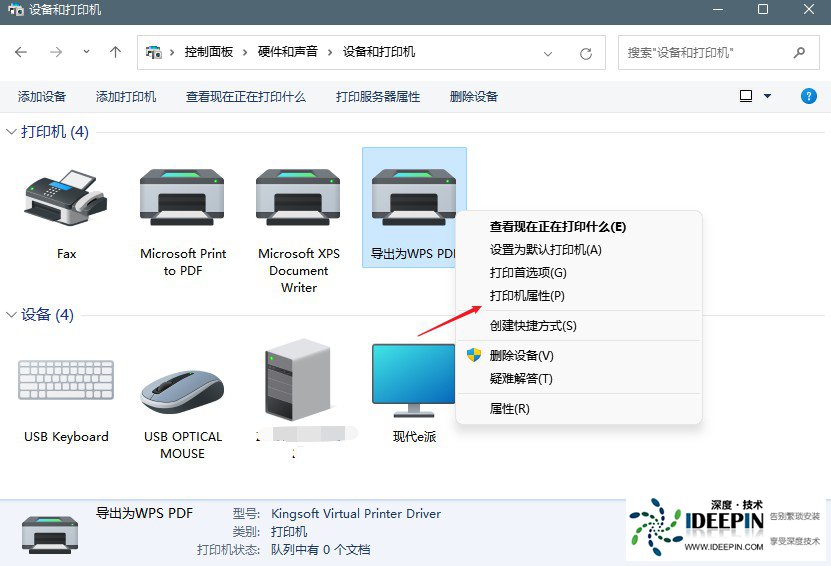Collapse the 打印机 (4) group
The height and width of the screenshot is (566, 831).
11,132
